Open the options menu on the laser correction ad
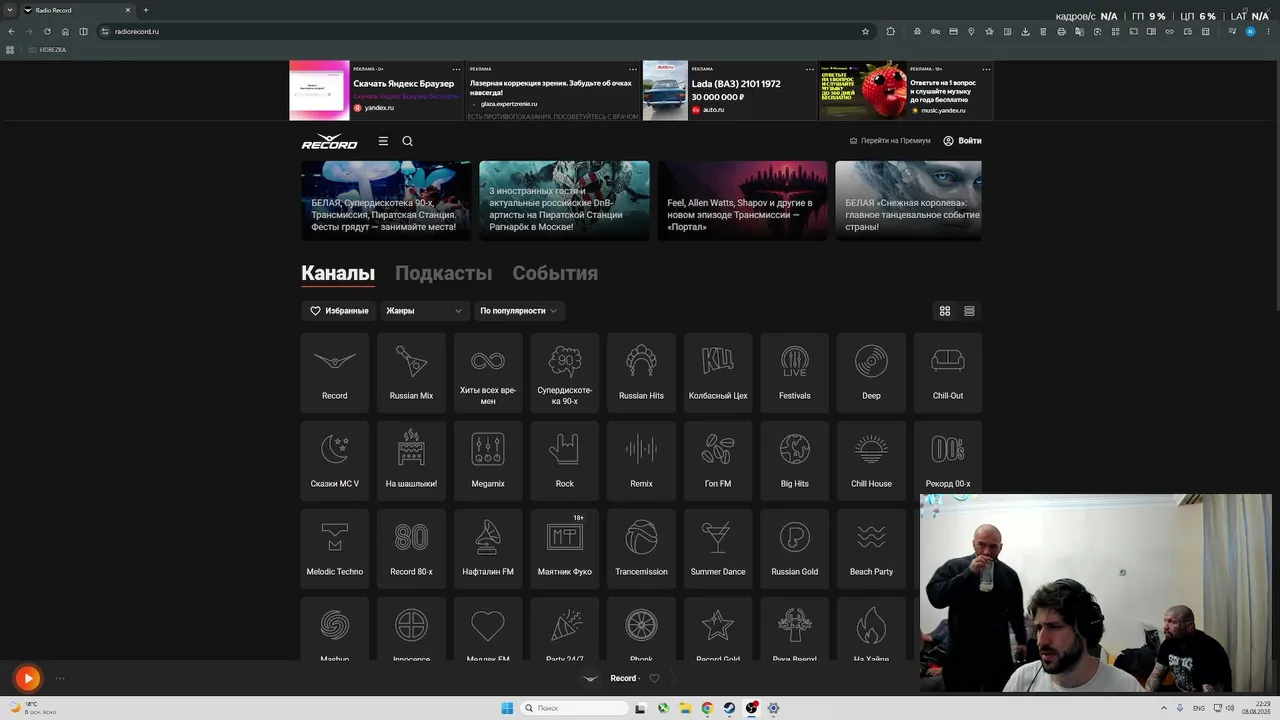Viewport: 1280px width, 720px height. [633, 69]
